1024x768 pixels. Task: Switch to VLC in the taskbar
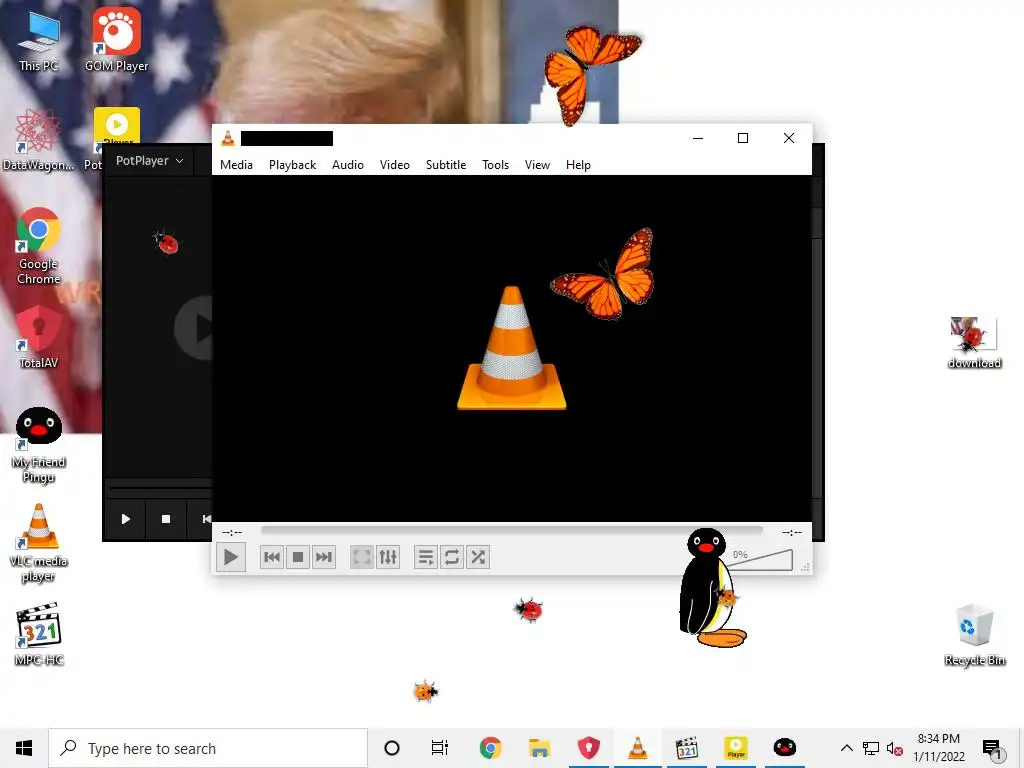[637, 748]
